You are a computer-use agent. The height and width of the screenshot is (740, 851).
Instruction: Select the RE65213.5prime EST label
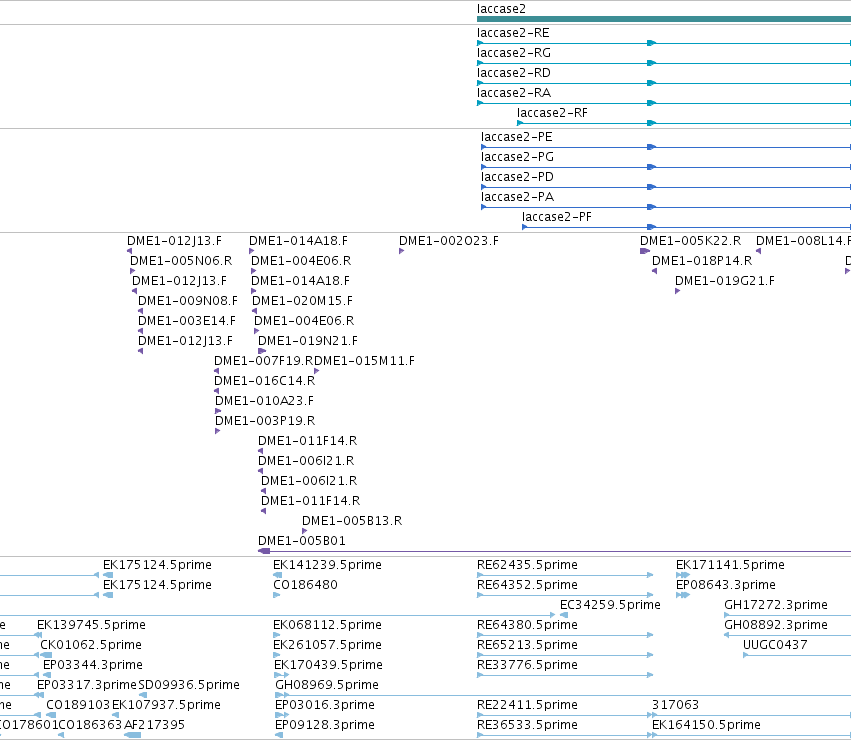point(527,646)
